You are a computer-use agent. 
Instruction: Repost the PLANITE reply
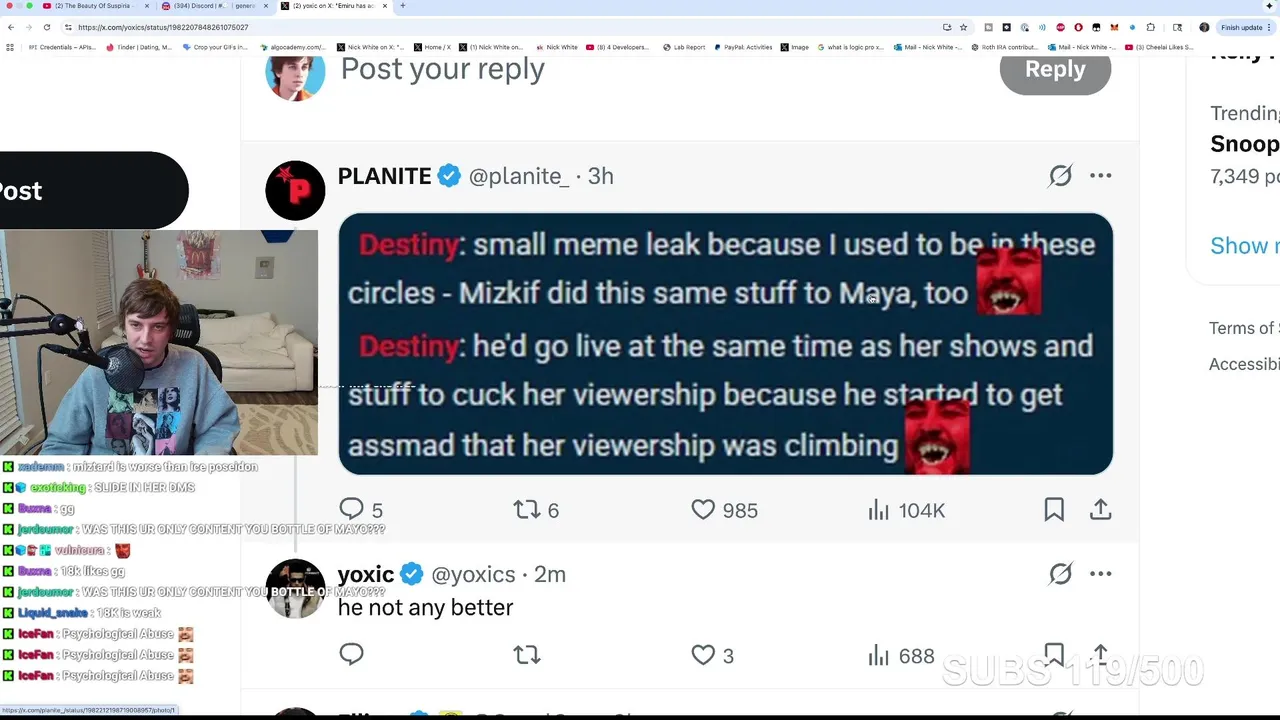point(527,510)
